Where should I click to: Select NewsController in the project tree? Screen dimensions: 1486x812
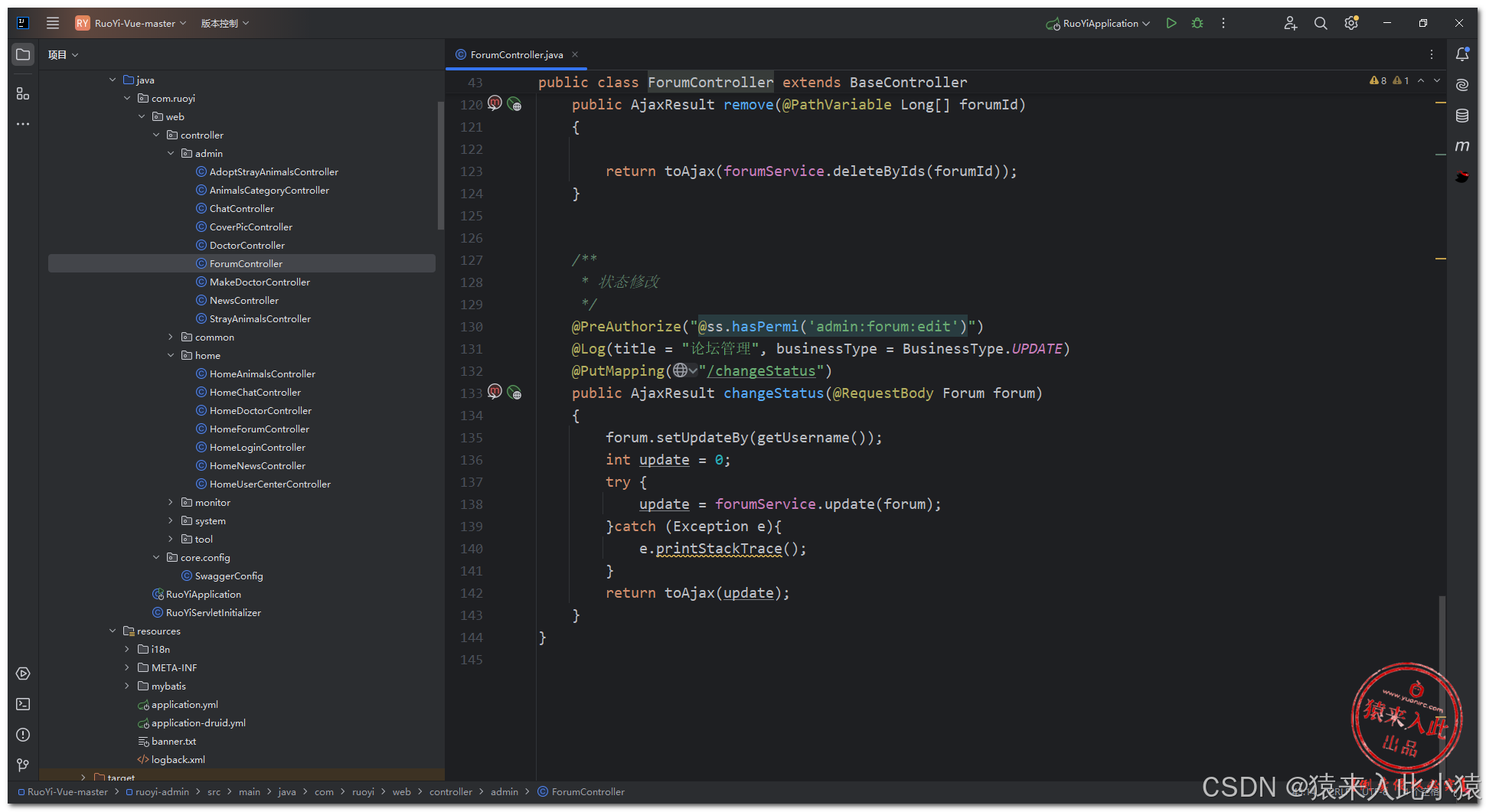[x=244, y=300]
